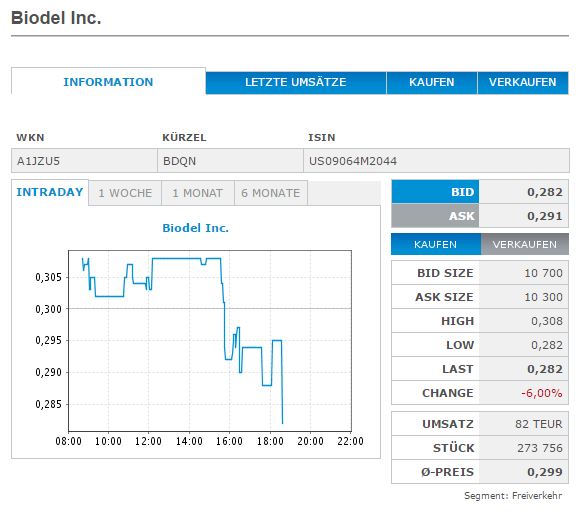Click the BID price 0,282
This screenshot has width=580, height=521.
click(x=545, y=192)
